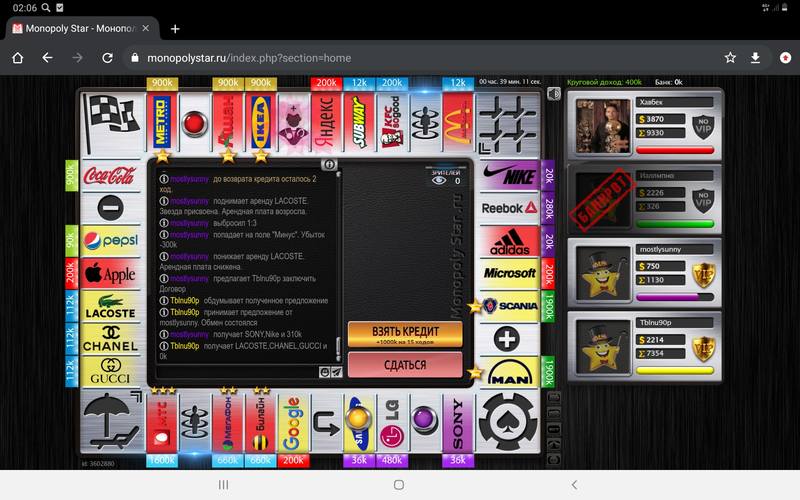The image size is (800, 500).
Task: Click the turn-arrow teleport cell
Action: click(326, 422)
